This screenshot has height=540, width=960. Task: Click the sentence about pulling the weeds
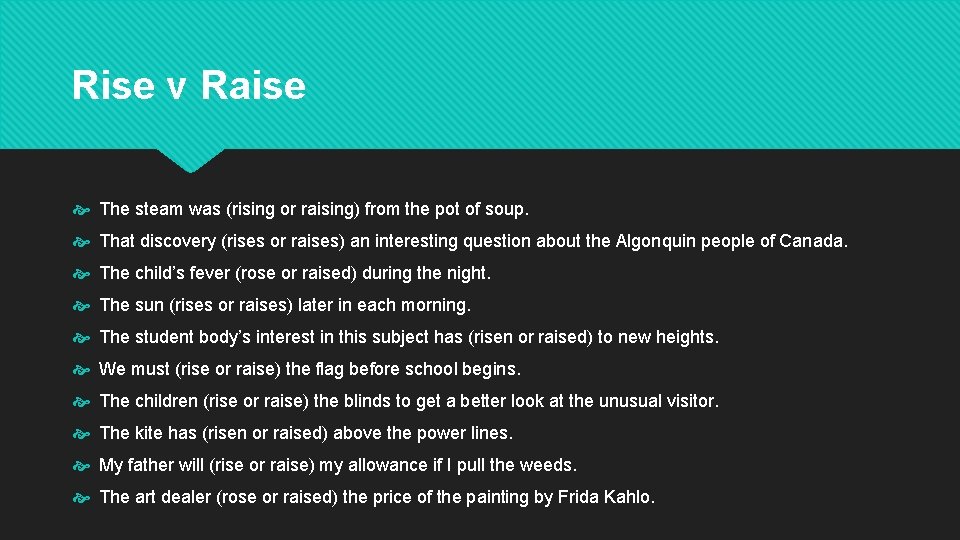pos(338,465)
